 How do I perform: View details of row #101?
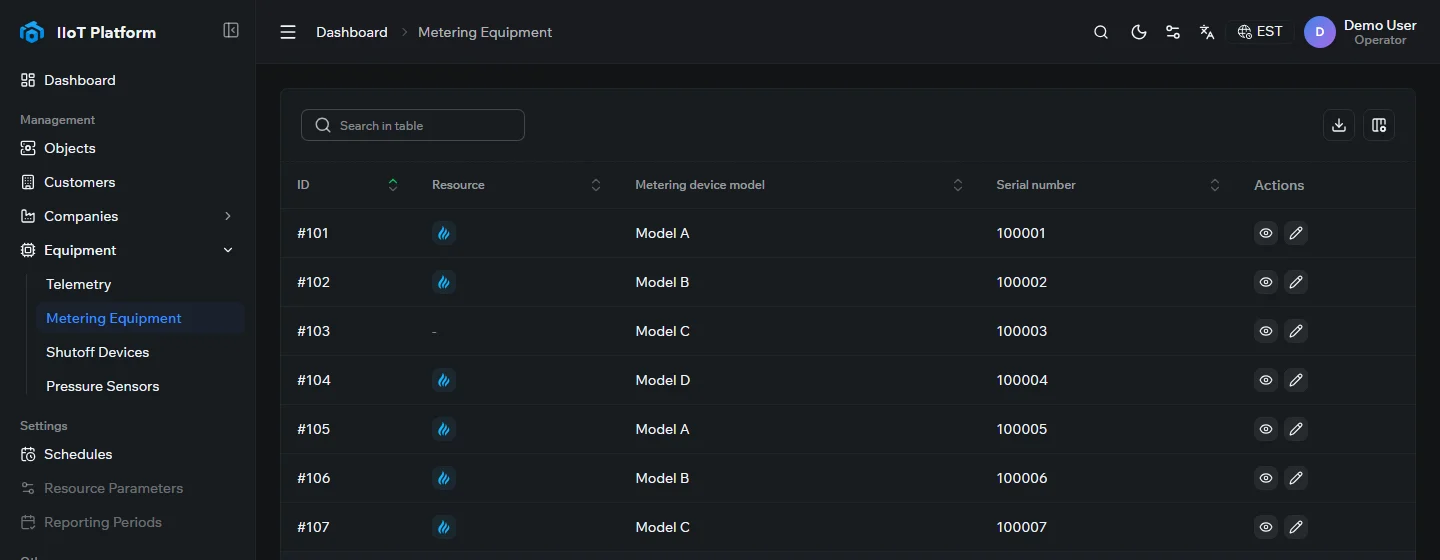(x=1266, y=233)
